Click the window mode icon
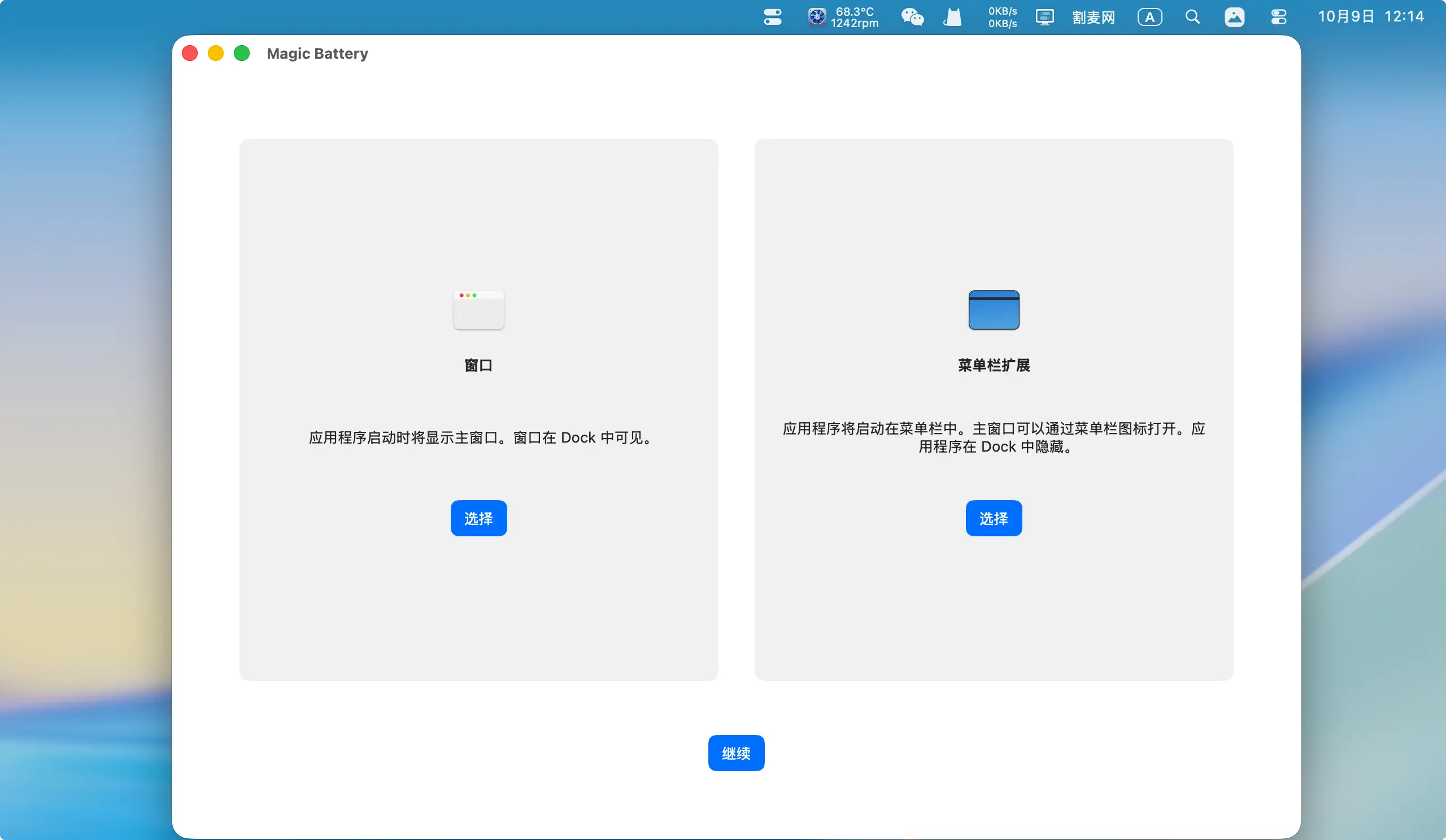1446x840 pixels. point(478,309)
